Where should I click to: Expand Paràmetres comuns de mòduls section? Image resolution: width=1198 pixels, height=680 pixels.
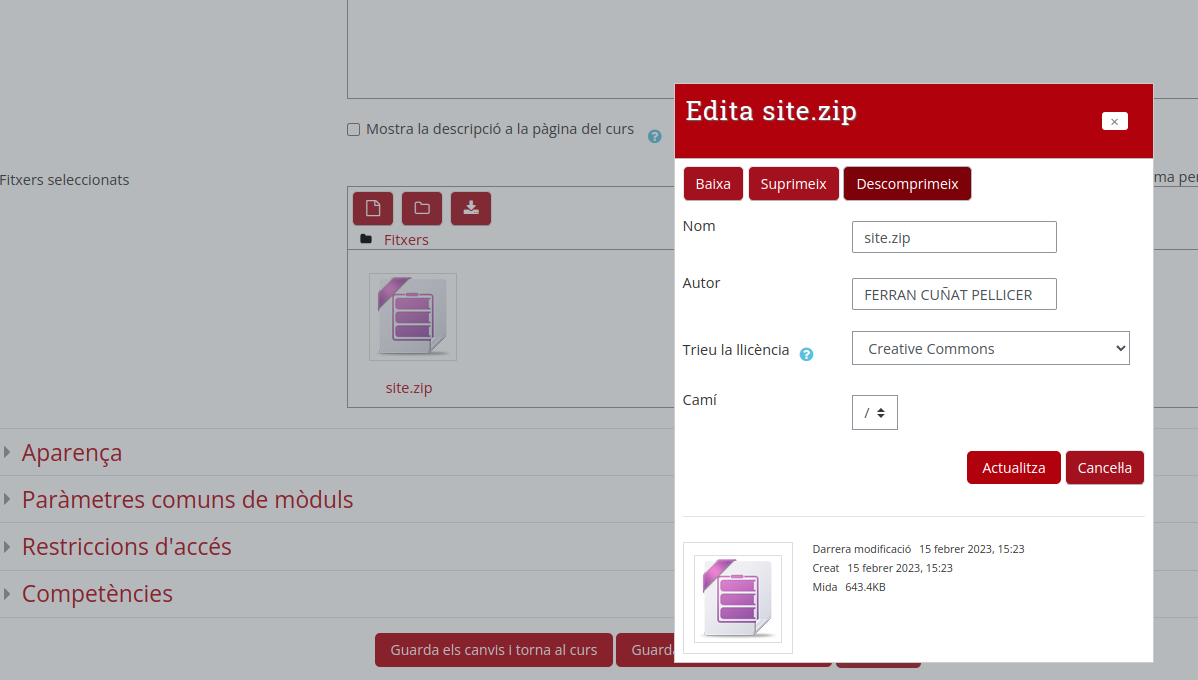187,500
